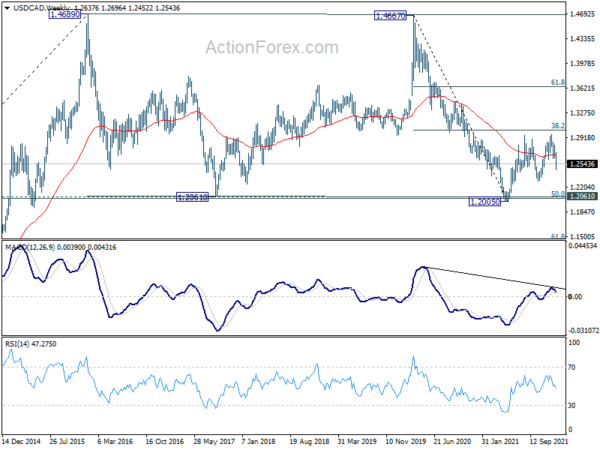Click the 6 Mar 2016 date label
This screenshot has height=450, width=600.
(x=115, y=441)
